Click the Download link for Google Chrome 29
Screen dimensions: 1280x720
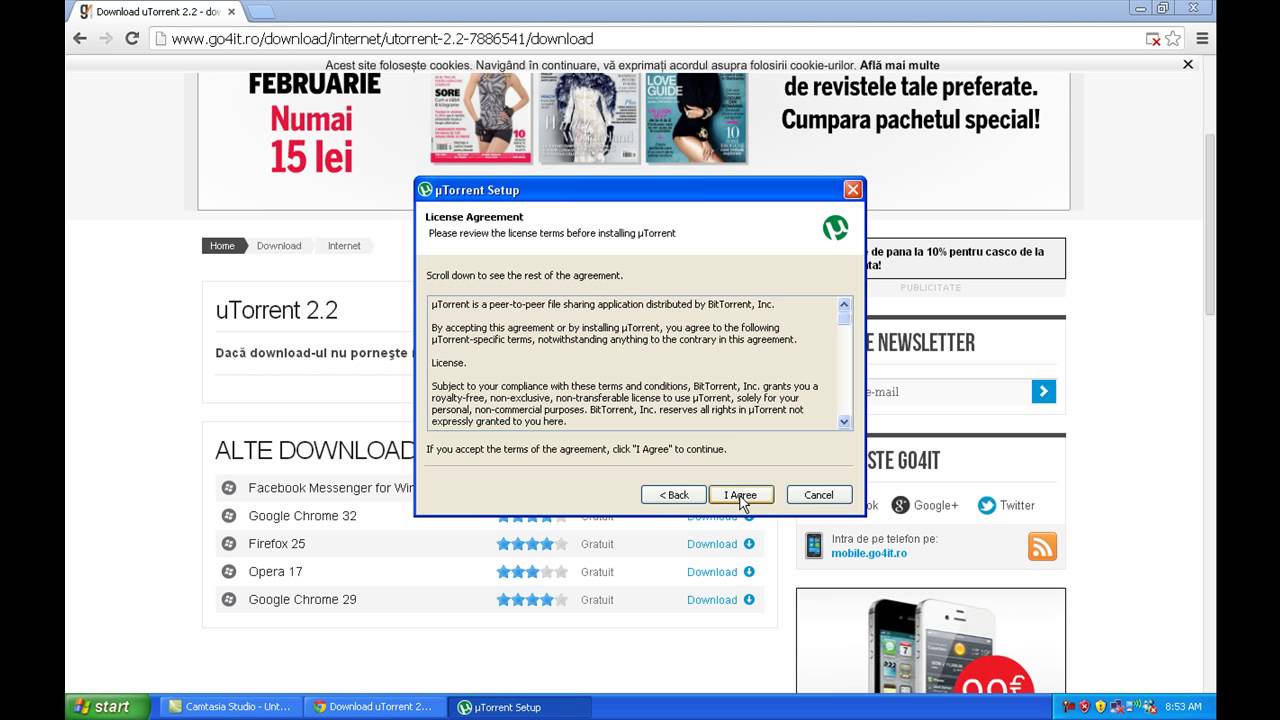712,600
